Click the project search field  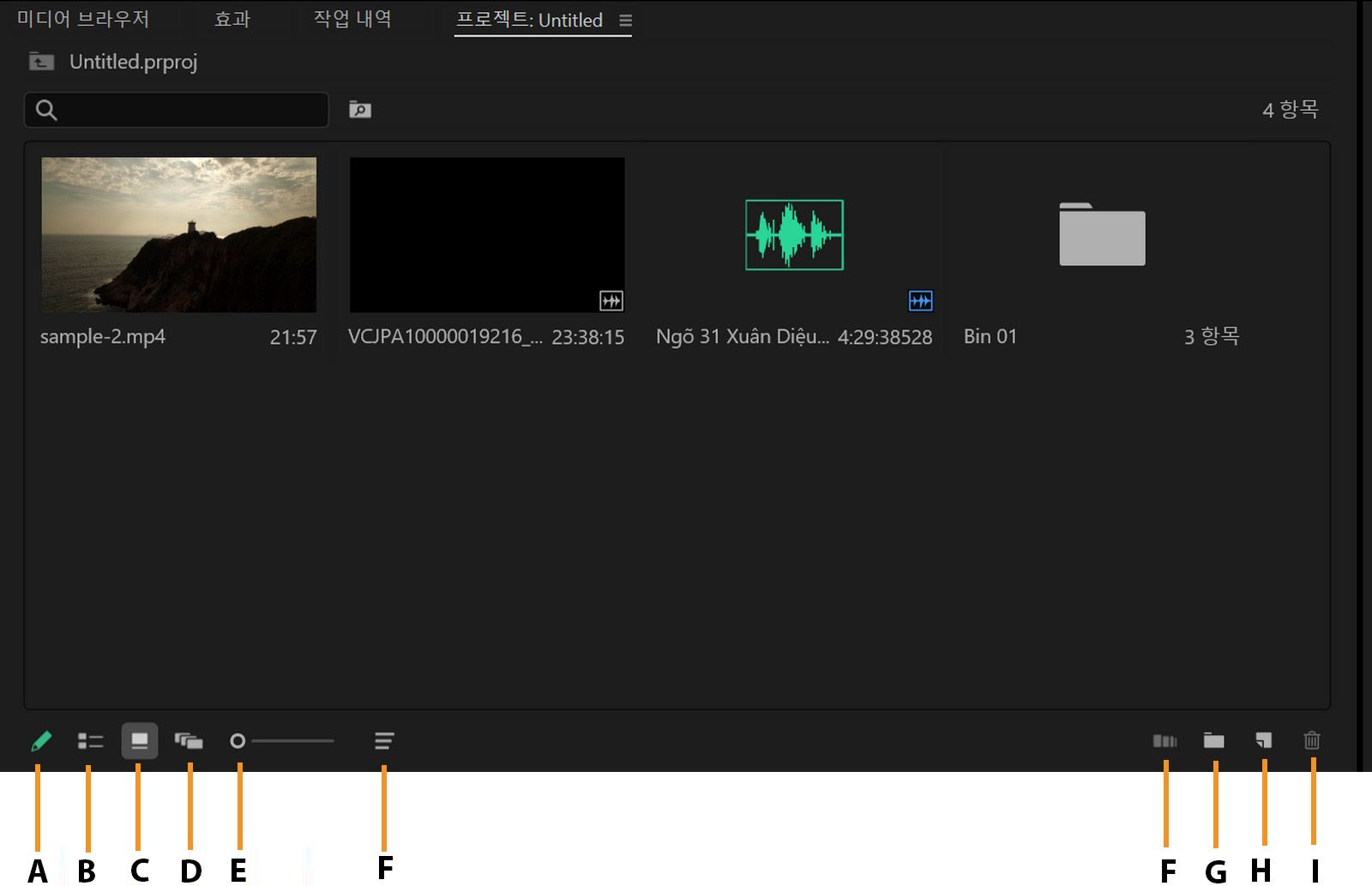click(x=177, y=110)
